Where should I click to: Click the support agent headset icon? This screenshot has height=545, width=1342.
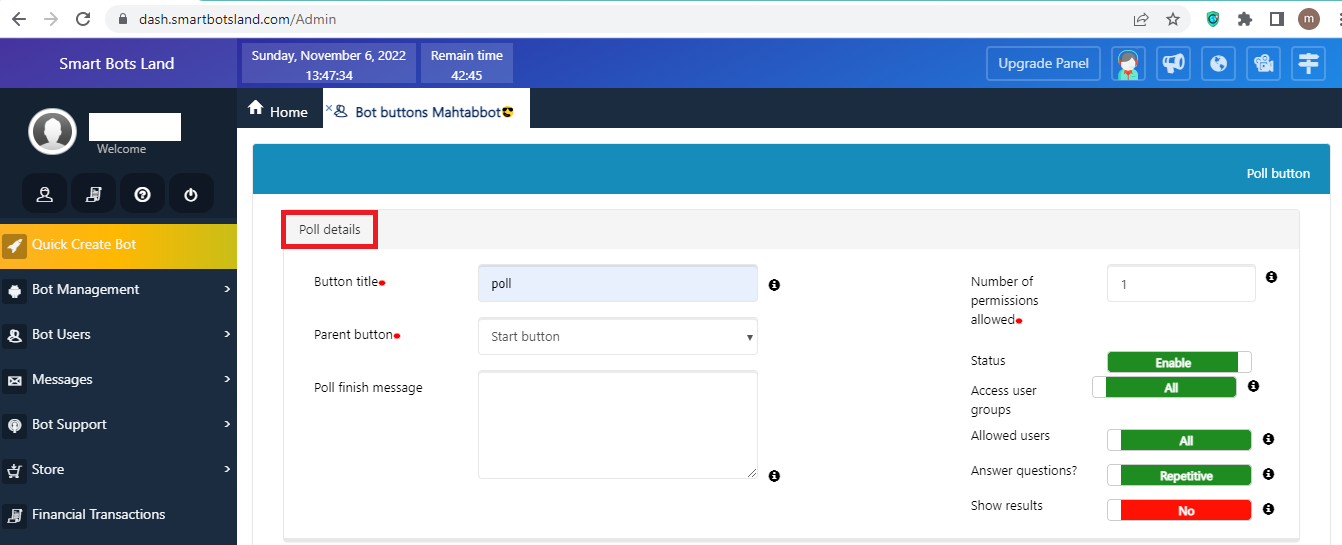(1128, 63)
